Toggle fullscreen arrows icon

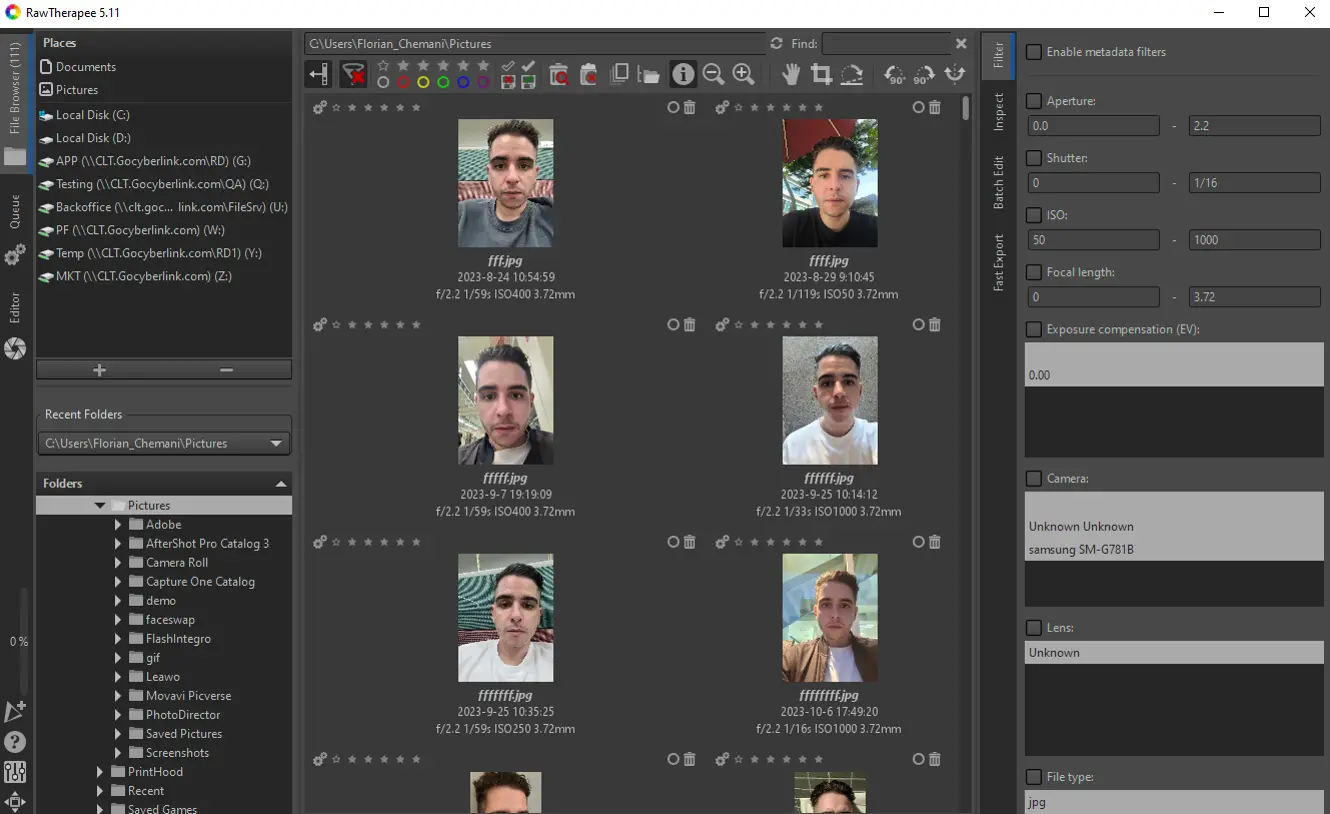tap(15, 801)
